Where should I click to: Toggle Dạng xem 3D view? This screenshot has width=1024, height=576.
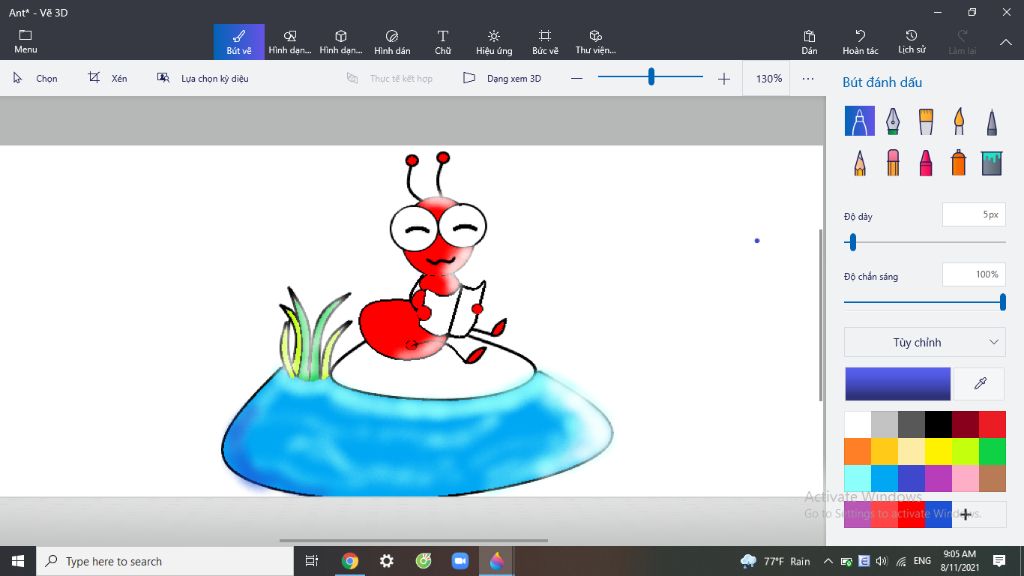pyautogui.click(x=502, y=78)
